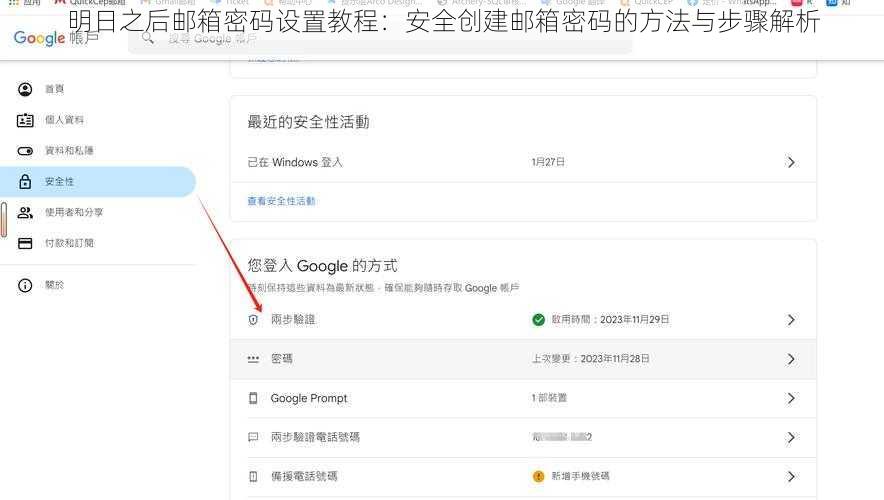Open the 查看安全性活動 link
Viewport: 884px width, 500px height.
(x=281, y=201)
